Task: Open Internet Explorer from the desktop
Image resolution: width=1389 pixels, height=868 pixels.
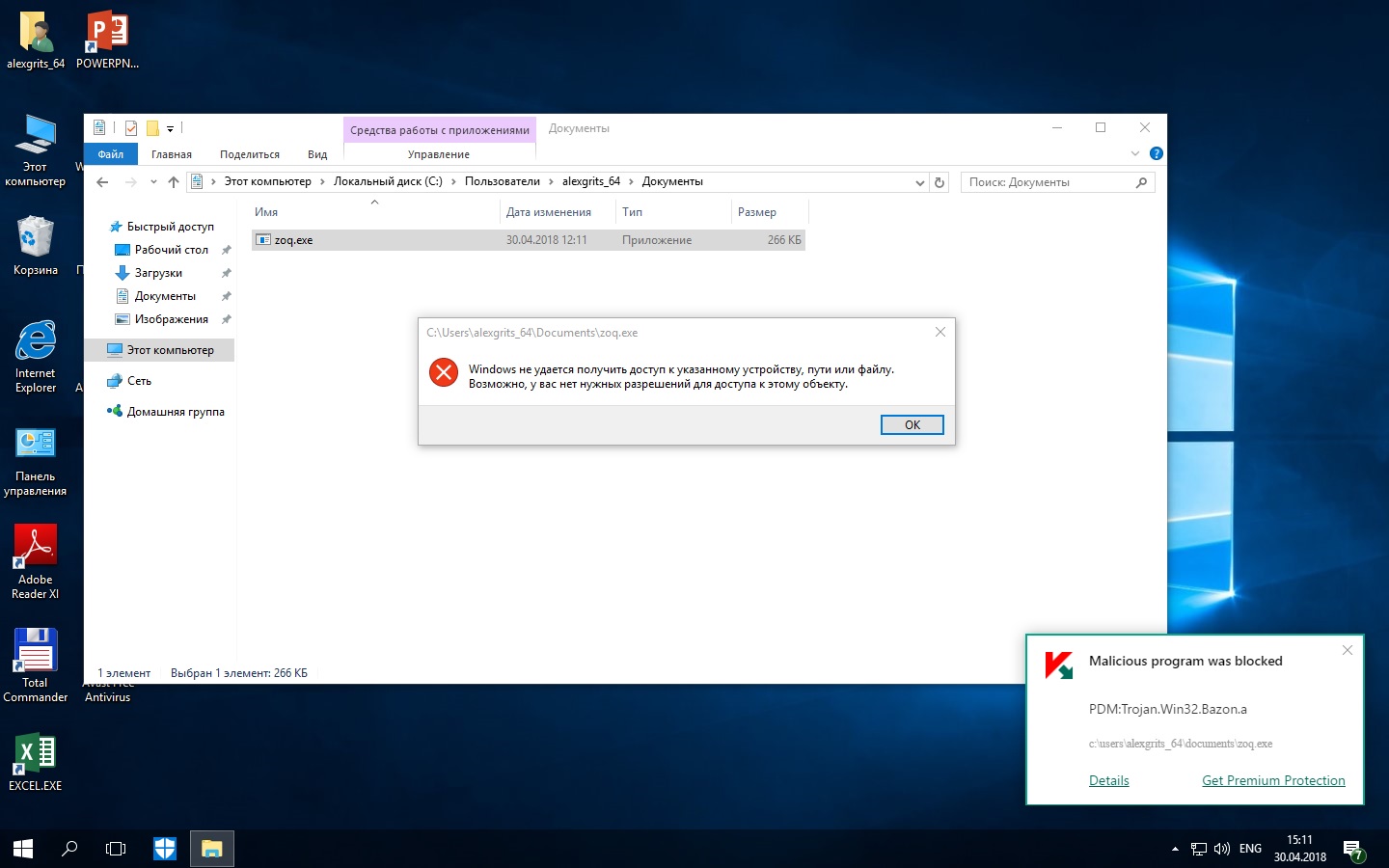Action: click(x=36, y=357)
